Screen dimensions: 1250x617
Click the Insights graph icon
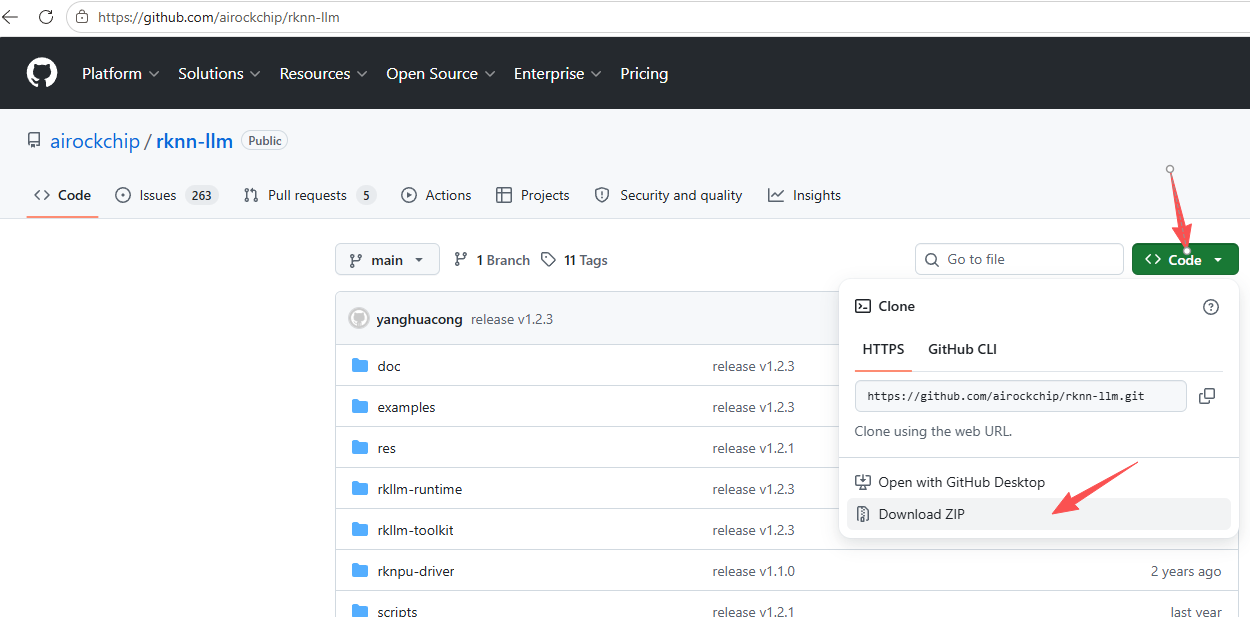point(776,195)
